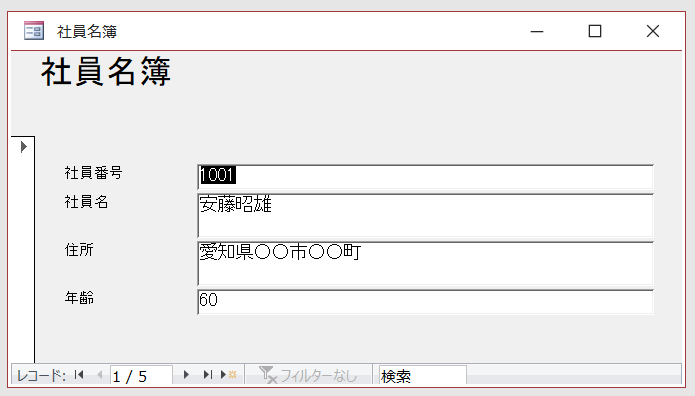Viewport: 695px width, 396px height.
Task: Click the 検索 search box
Action: point(422,376)
